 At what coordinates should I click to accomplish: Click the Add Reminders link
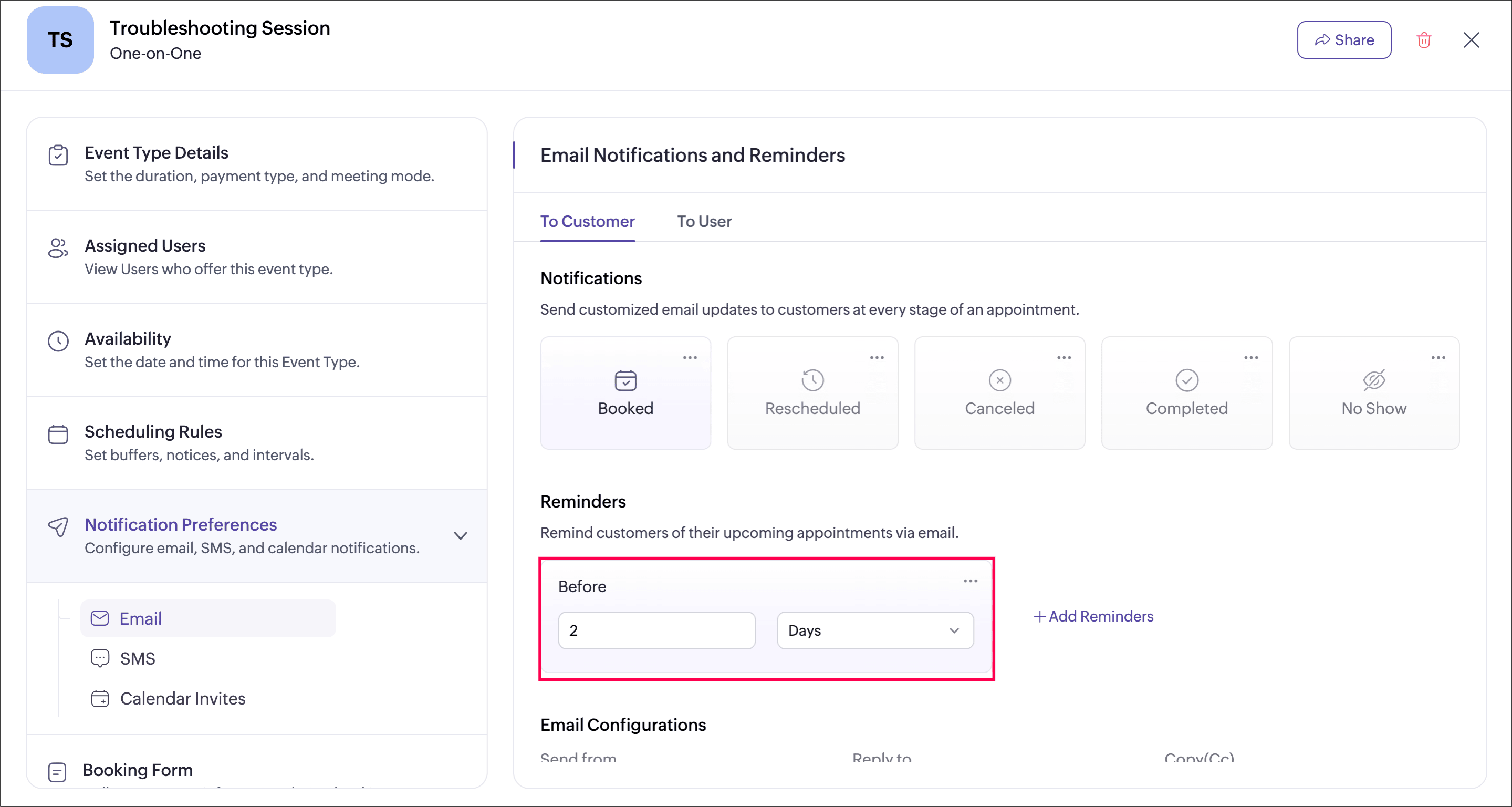(x=1093, y=616)
